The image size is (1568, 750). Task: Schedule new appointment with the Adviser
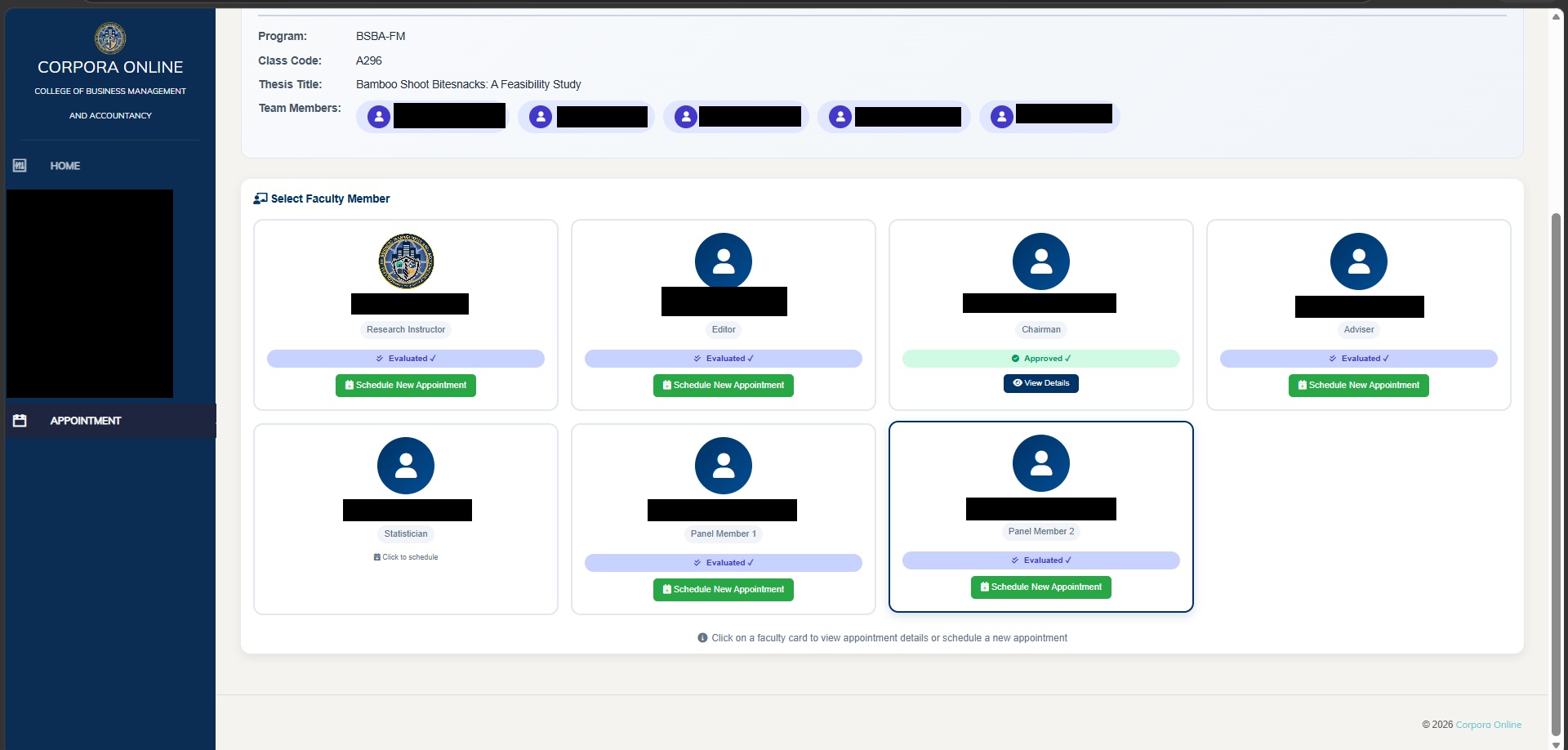[x=1359, y=386]
